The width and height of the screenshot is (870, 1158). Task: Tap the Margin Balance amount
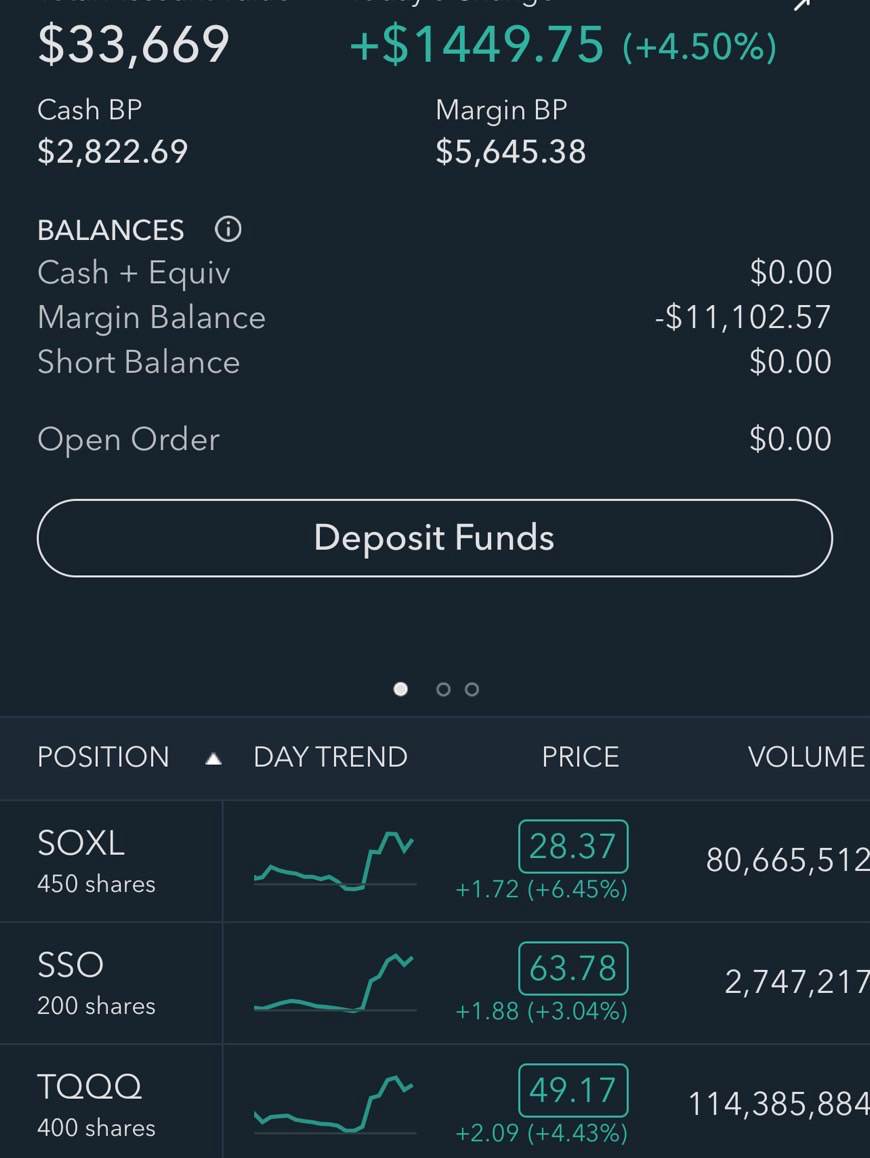(x=742, y=317)
